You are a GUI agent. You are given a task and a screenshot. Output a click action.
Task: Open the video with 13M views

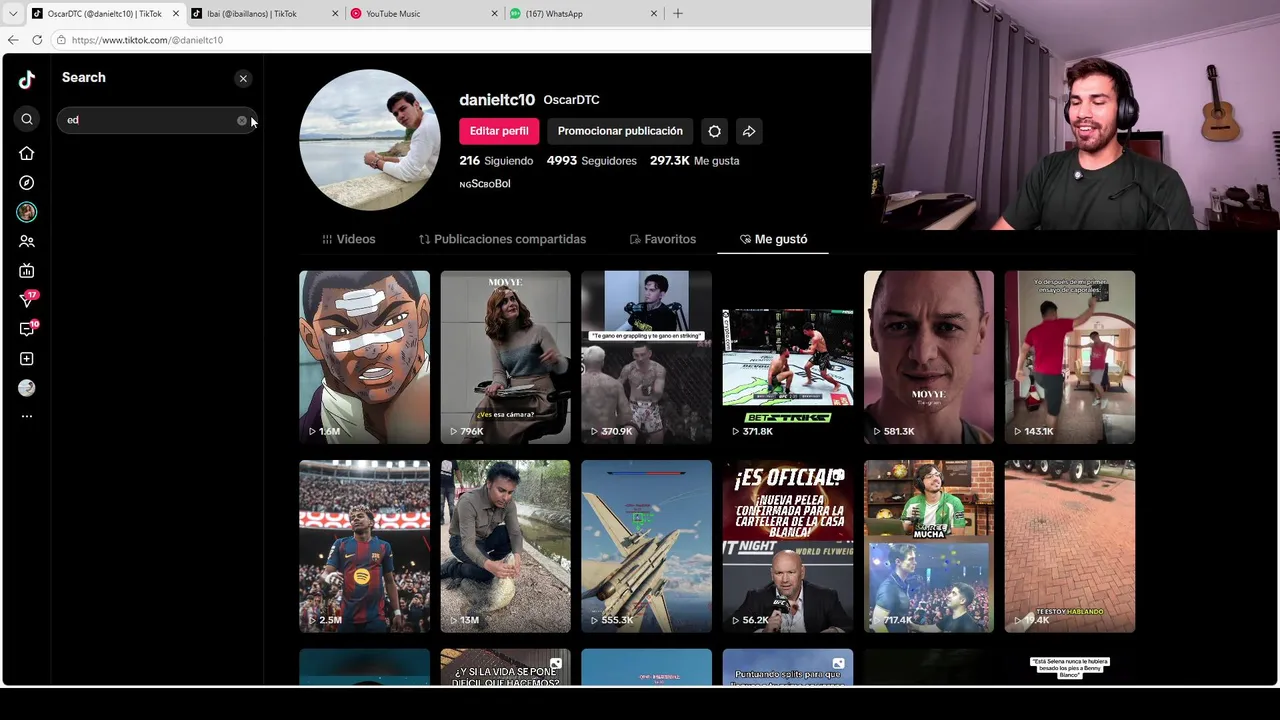click(x=505, y=546)
